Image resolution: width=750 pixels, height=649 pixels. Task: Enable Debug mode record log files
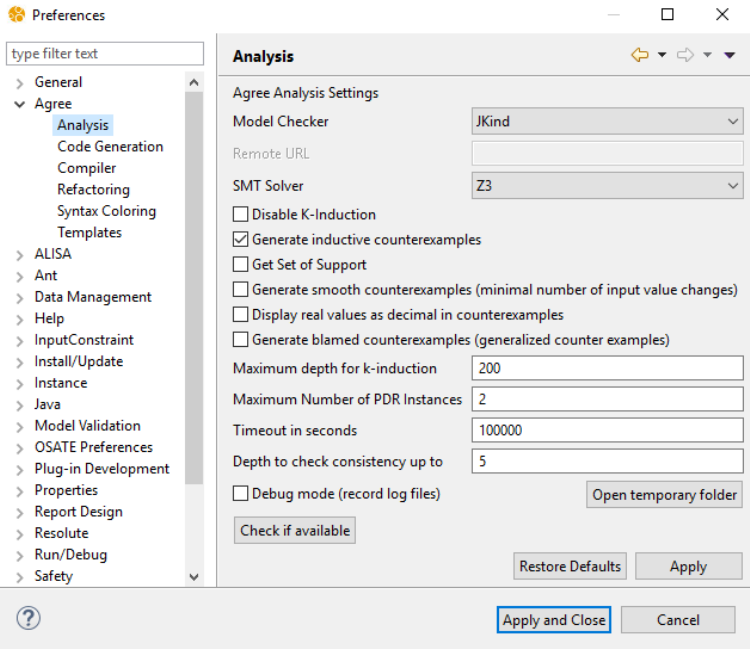point(241,494)
